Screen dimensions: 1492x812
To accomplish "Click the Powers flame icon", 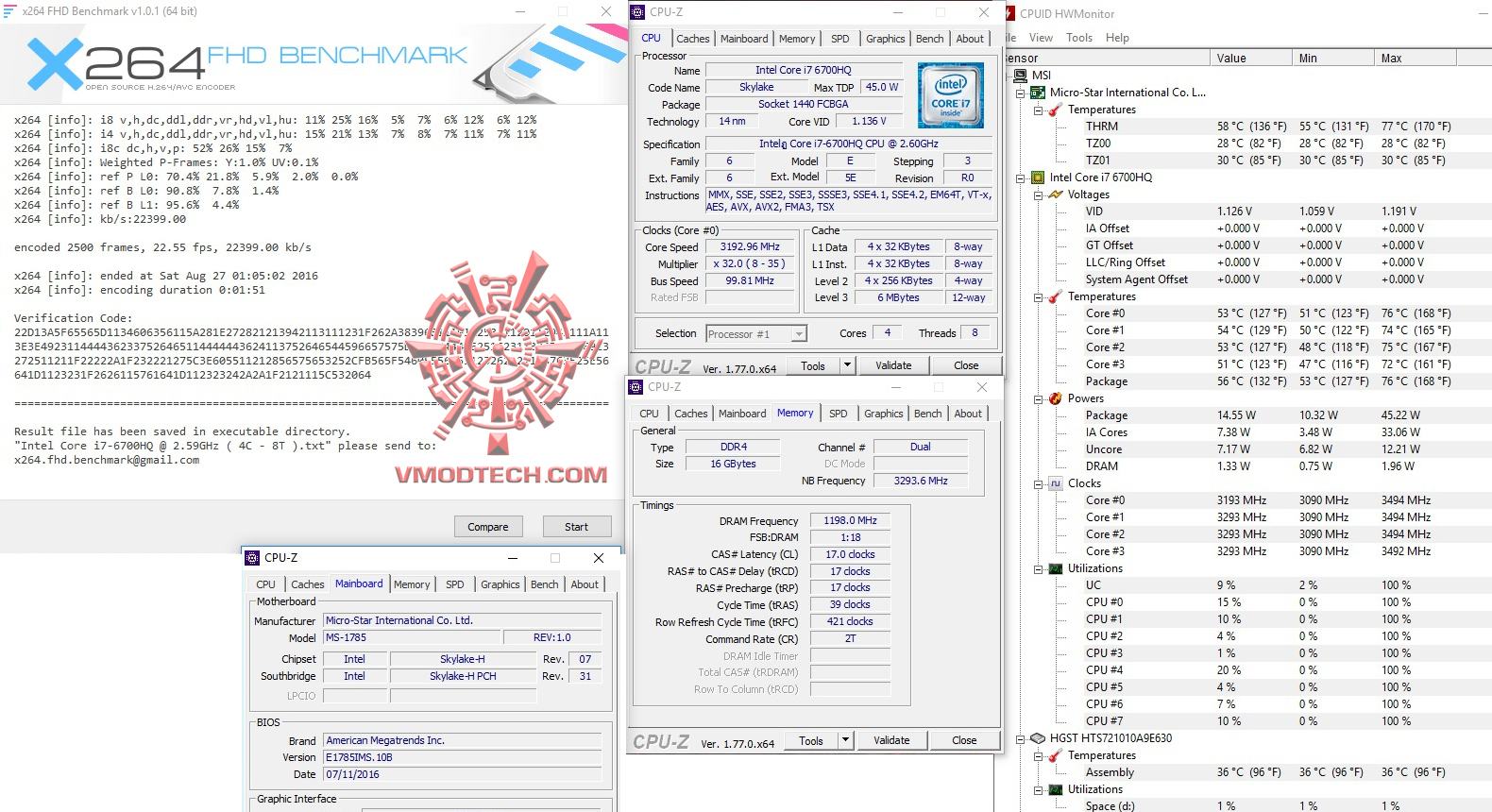I will (1056, 398).
